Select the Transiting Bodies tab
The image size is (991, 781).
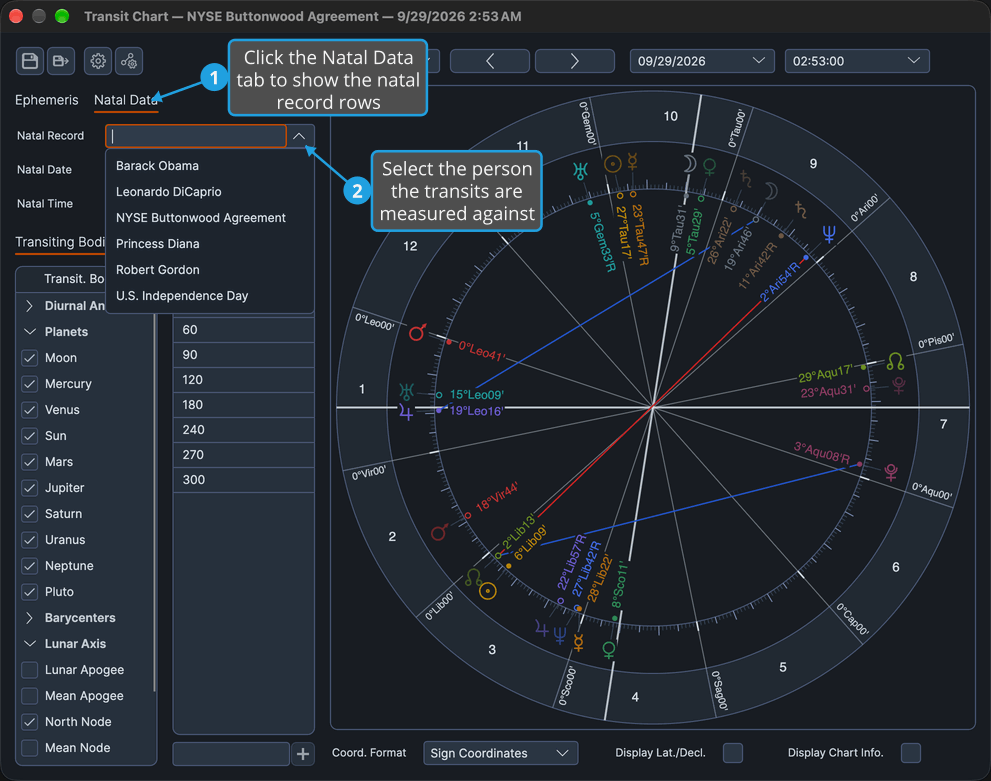60,242
